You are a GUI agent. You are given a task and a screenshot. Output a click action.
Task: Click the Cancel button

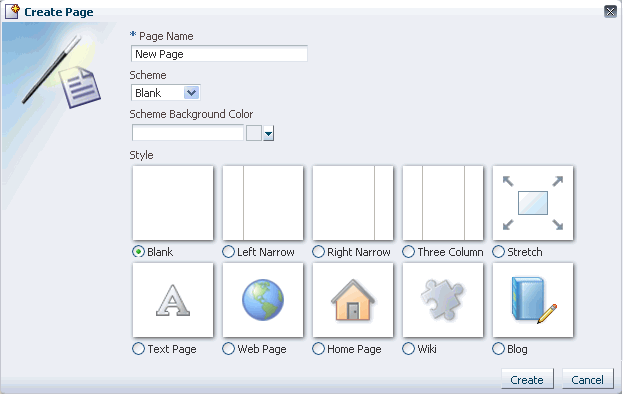click(588, 380)
